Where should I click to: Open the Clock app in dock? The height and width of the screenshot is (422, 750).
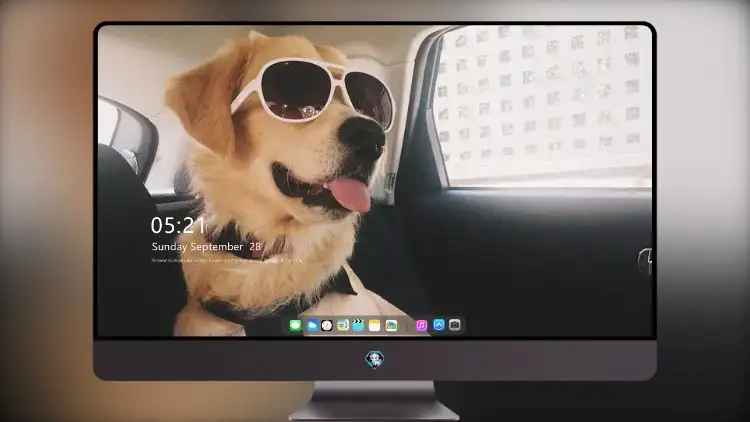click(x=327, y=325)
